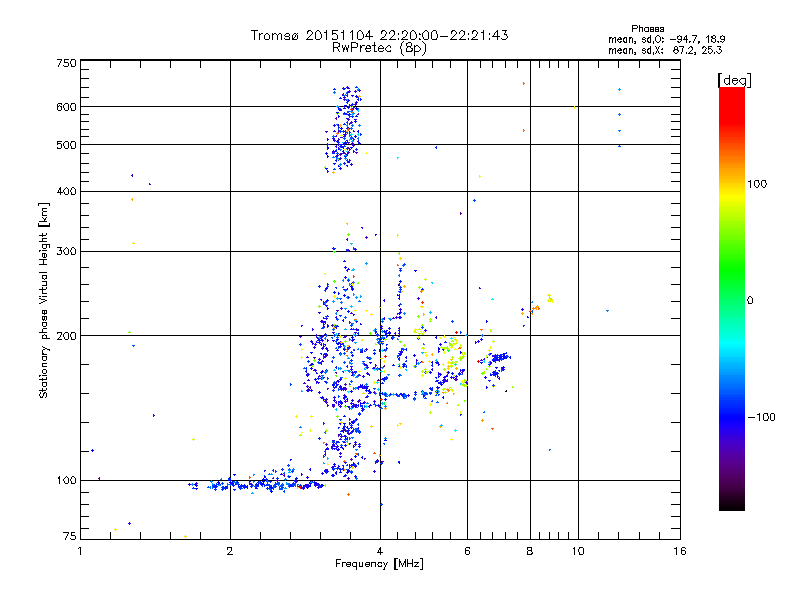The height and width of the screenshot is (600, 800).
Task: Click the colorbar tick label '0'
Action: click(749, 300)
